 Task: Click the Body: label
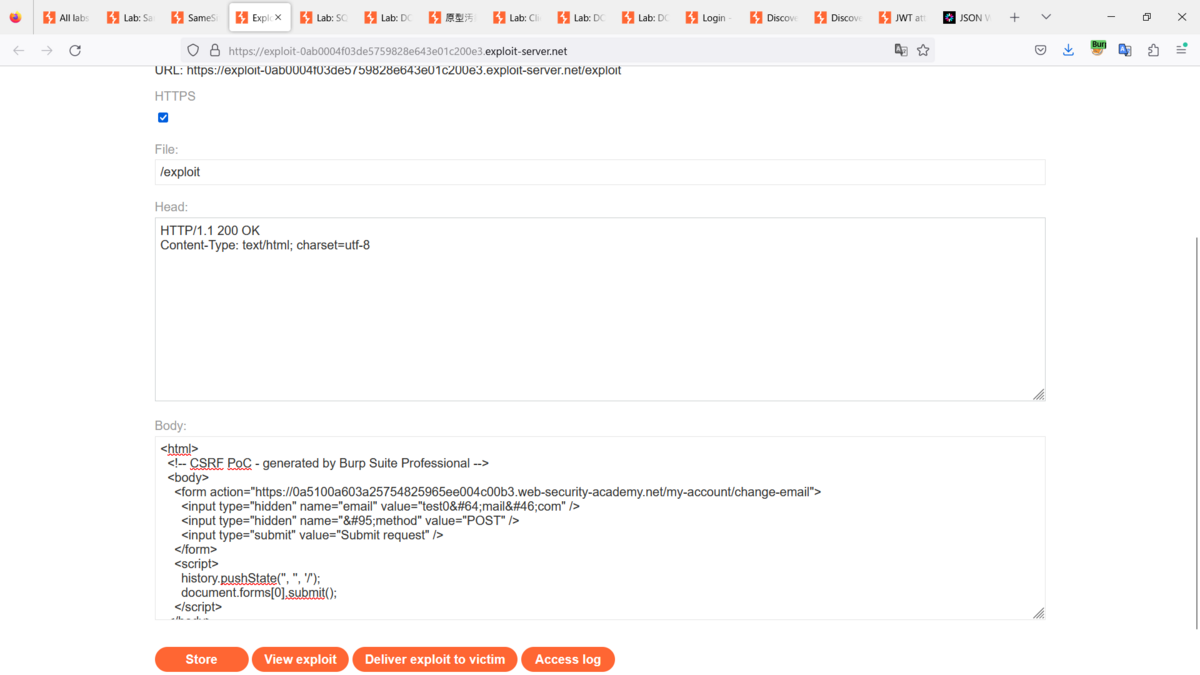[x=171, y=426]
